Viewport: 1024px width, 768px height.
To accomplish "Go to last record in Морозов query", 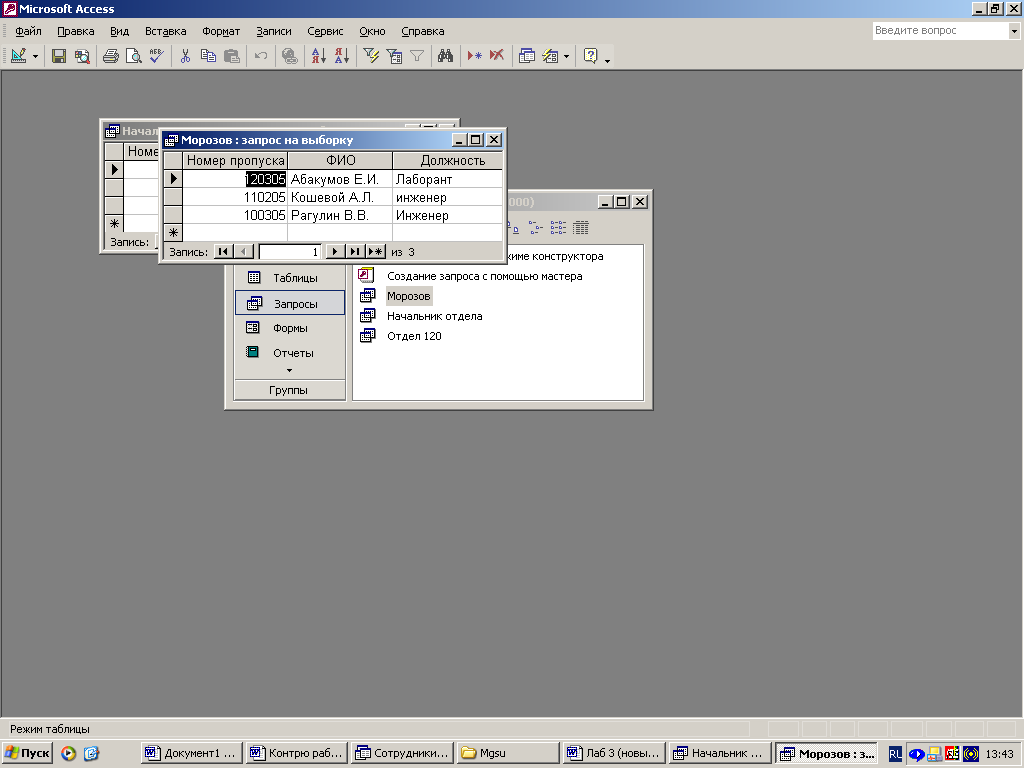I will [355, 251].
